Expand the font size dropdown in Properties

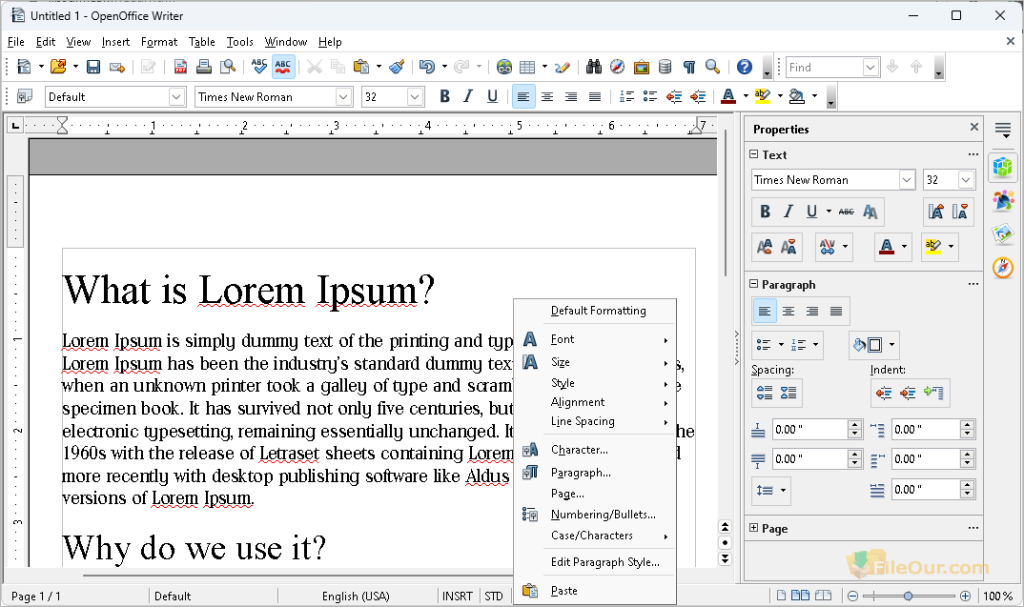(965, 180)
